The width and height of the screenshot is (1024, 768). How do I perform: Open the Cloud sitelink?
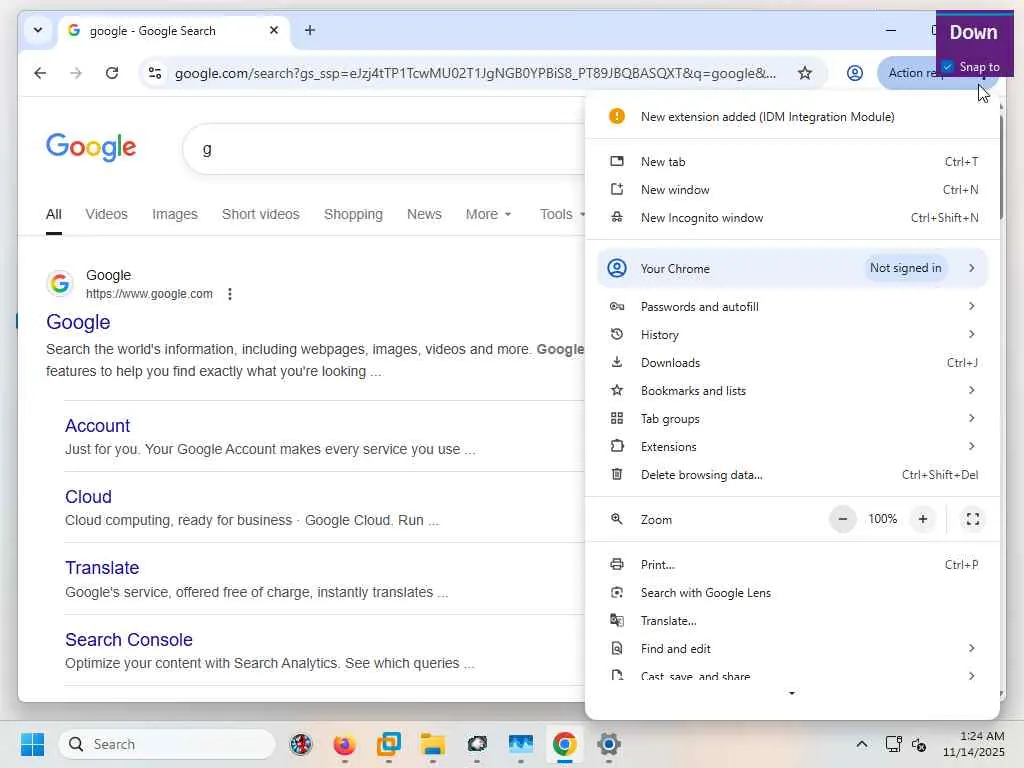[x=88, y=497]
